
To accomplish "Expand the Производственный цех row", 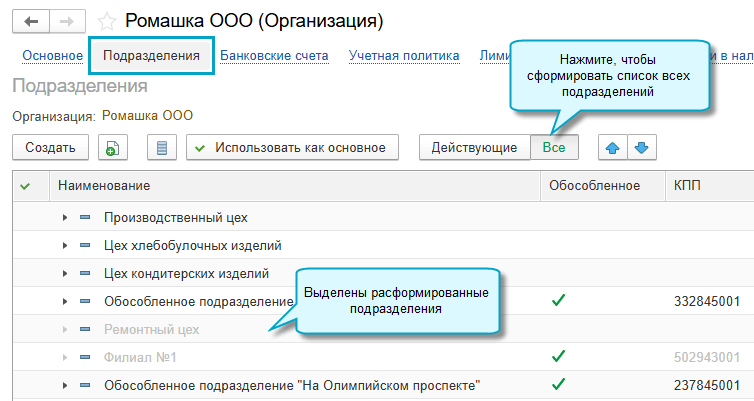I will [65, 217].
